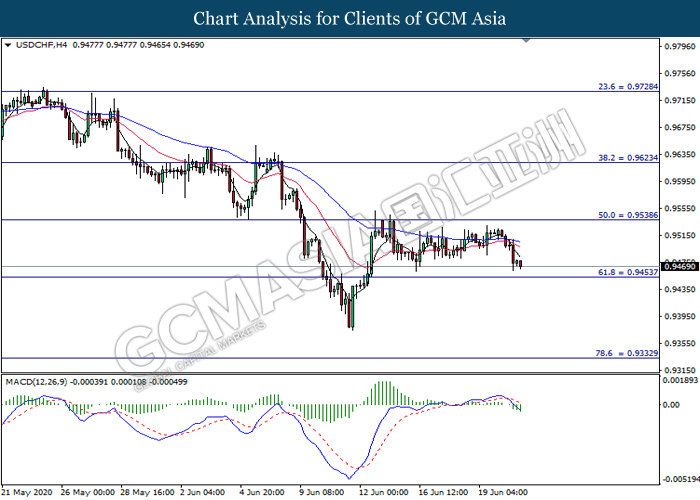Select the 23.6 = 0.97284 Fibonacci label
The width and height of the screenshot is (700, 500).
click(628, 87)
